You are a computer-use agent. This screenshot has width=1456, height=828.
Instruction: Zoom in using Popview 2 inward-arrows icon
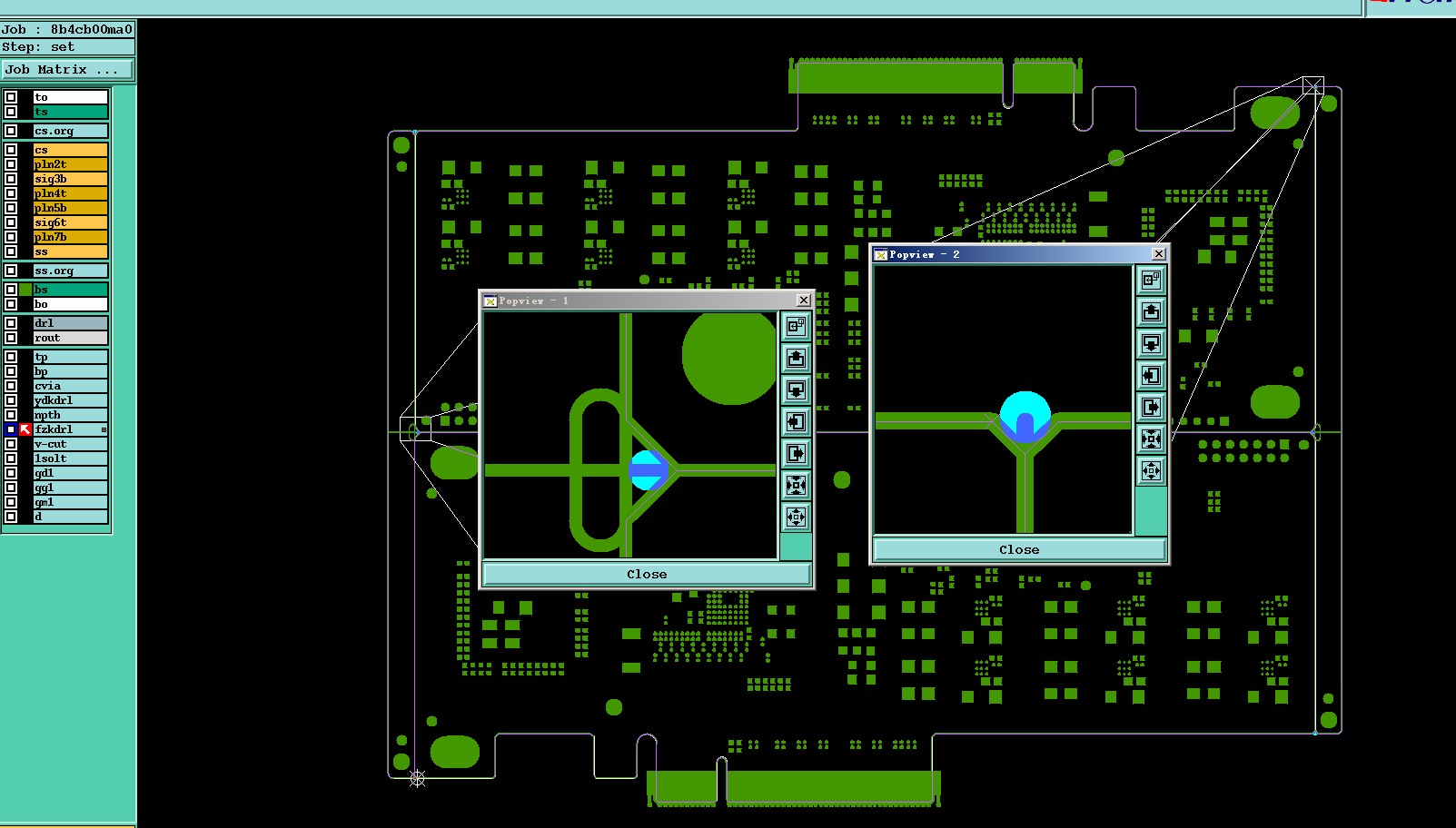(1151, 439)
